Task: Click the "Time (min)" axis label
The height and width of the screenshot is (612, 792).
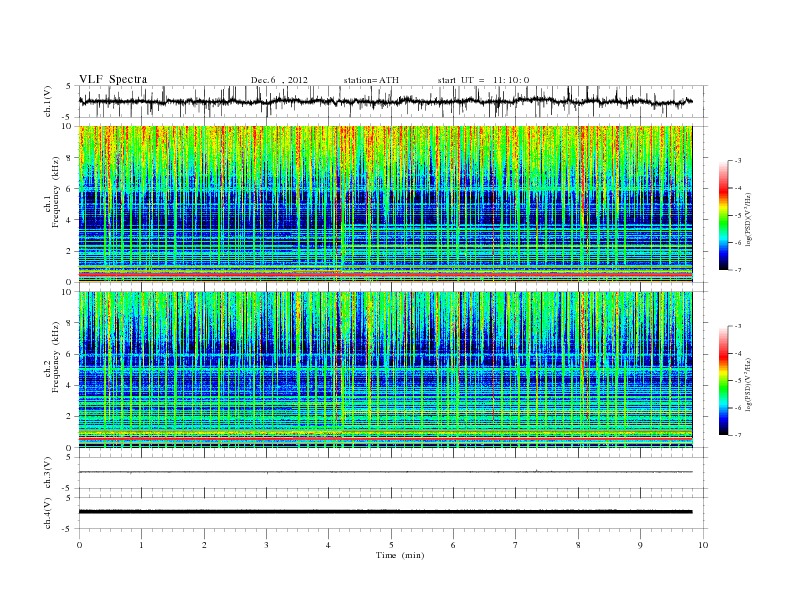Action: click(400, 555)
